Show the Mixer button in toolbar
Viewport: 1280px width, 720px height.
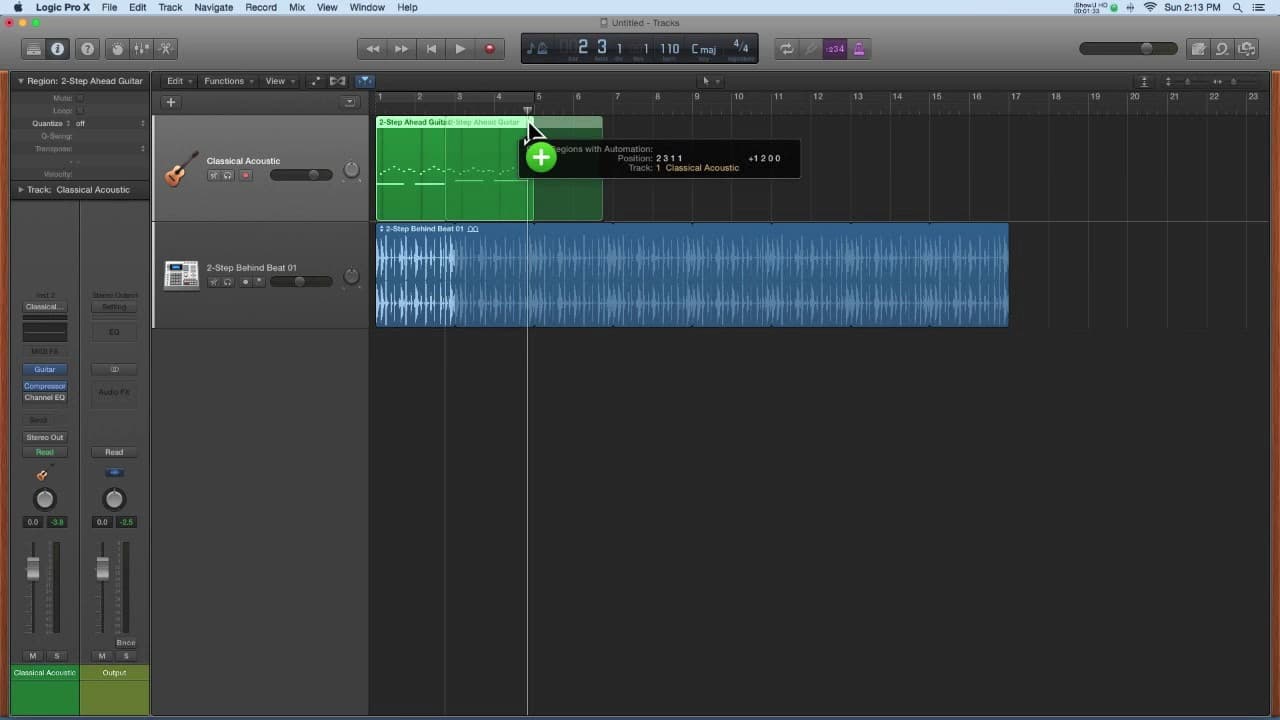(142, 48)
